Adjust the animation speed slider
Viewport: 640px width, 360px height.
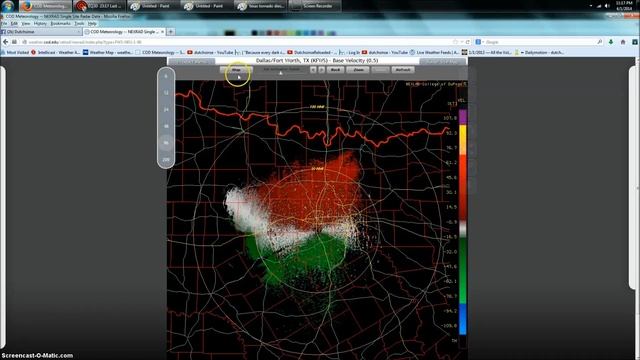281,73
